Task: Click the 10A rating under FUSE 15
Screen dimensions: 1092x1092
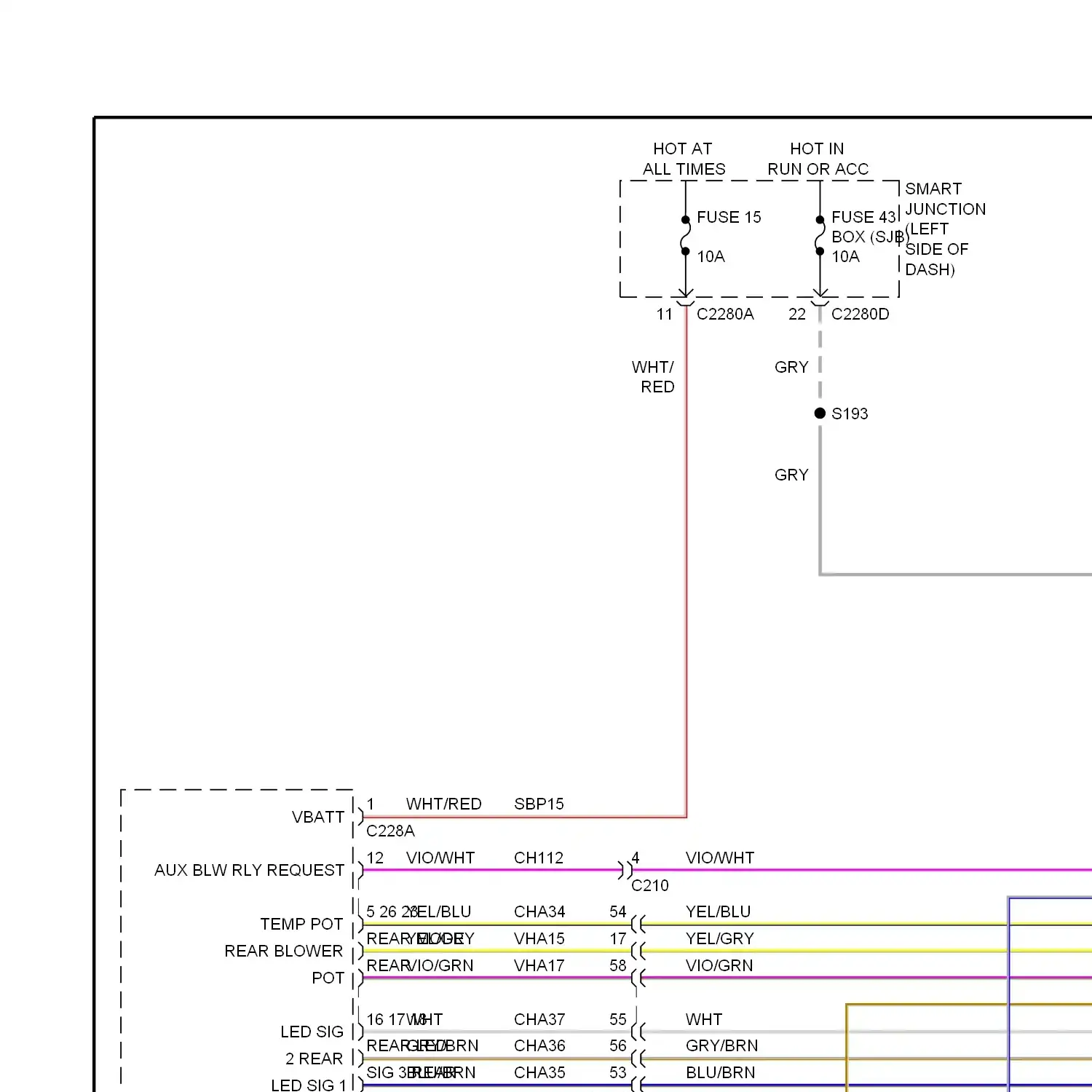Action: (711, 256)
